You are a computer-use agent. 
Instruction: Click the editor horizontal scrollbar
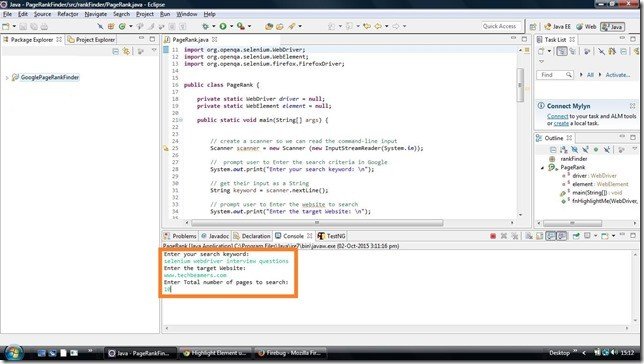[317, 223]
